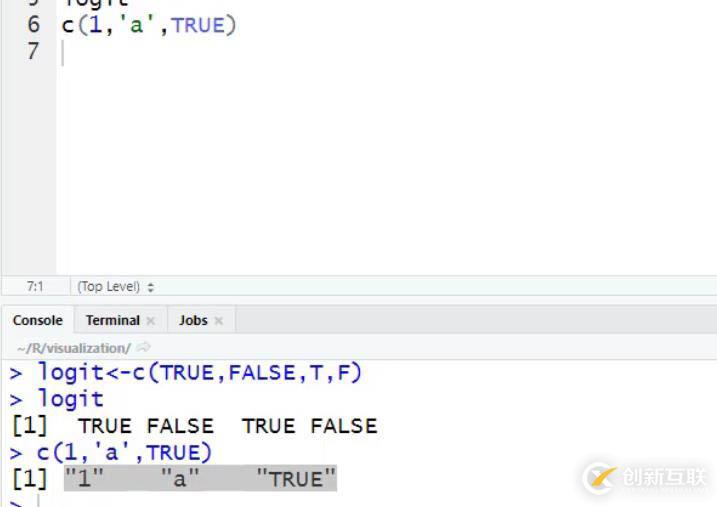Click line number 6 in the gutter

[33, 25]
